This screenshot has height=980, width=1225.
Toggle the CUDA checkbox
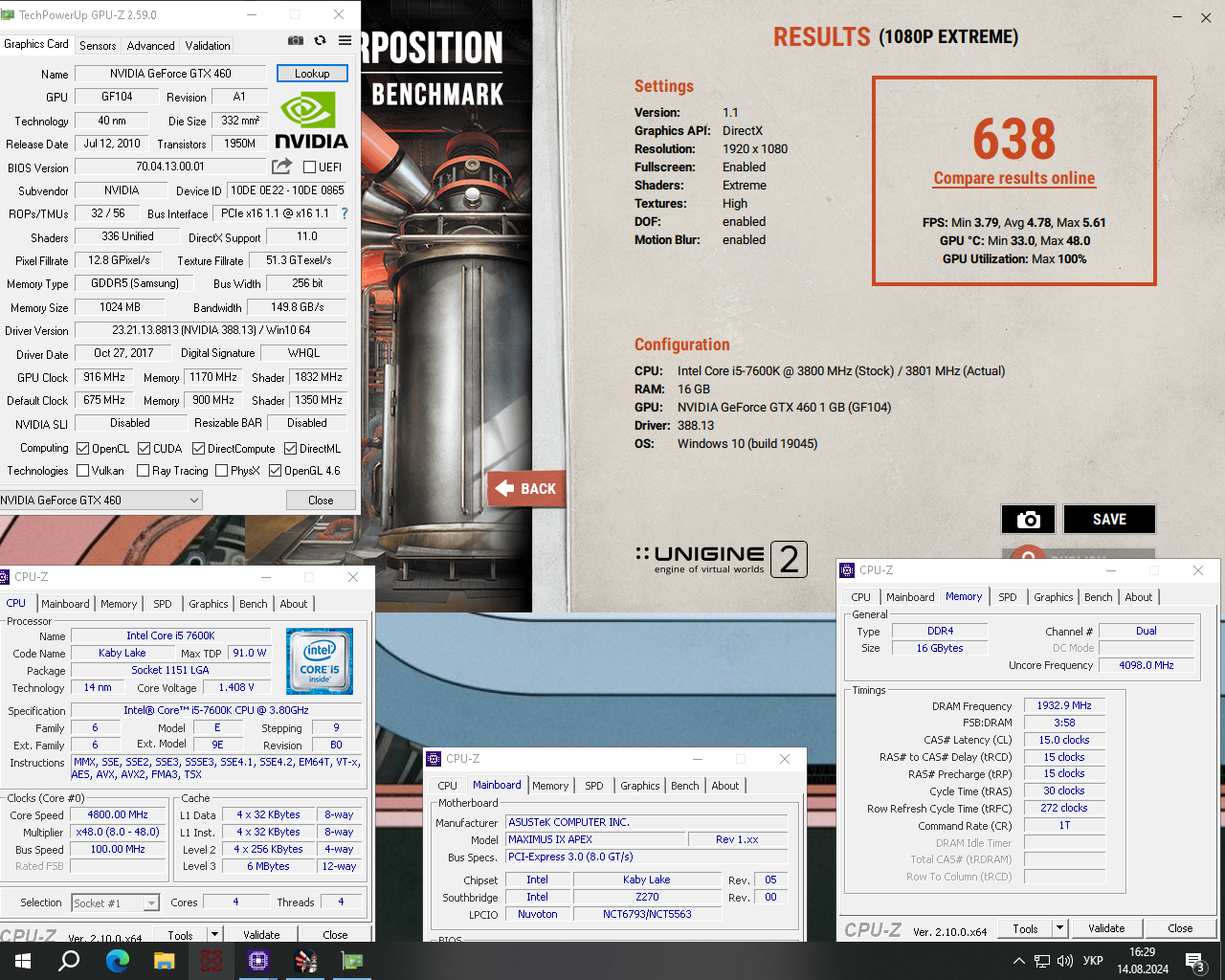pyautogui.click(x=144, y=449)
